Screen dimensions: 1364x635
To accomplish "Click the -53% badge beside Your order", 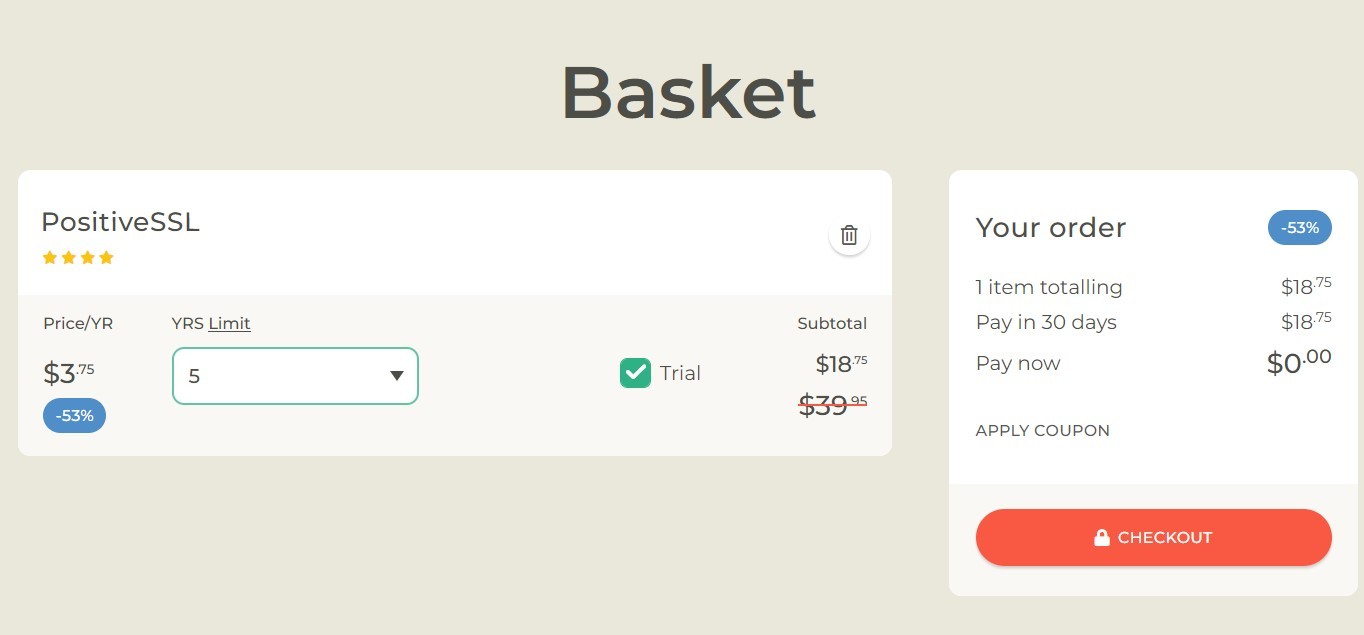I will (x=1300, y=228).
